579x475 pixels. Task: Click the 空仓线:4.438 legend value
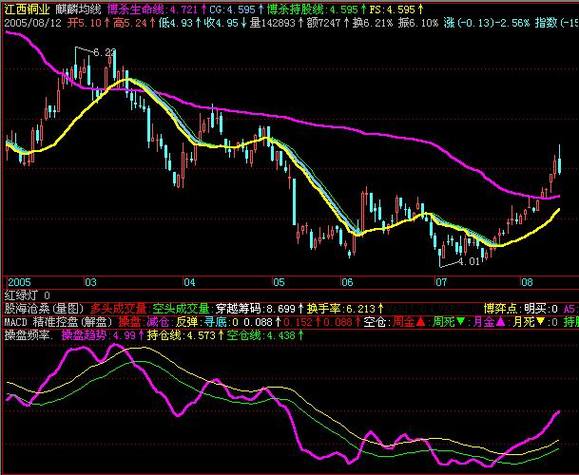coord(264,335)
